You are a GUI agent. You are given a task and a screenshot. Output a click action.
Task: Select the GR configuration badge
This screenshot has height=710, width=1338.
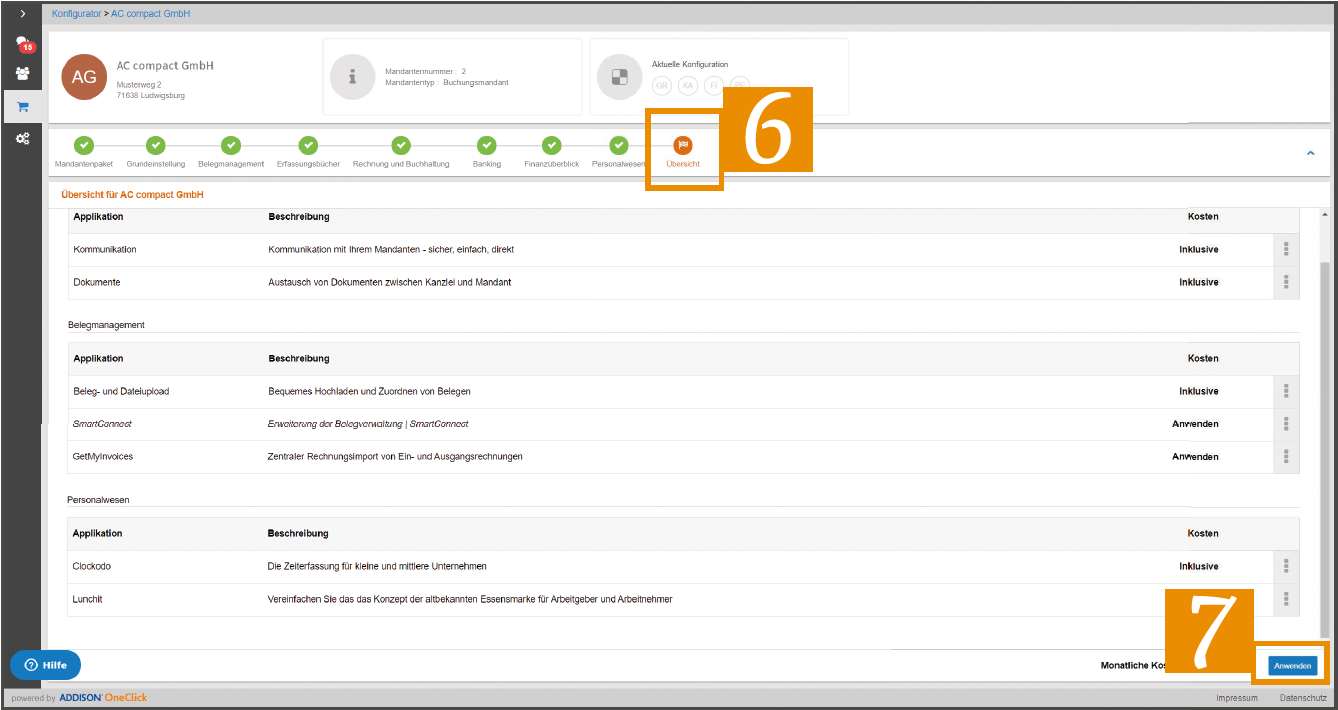[662, 86]
